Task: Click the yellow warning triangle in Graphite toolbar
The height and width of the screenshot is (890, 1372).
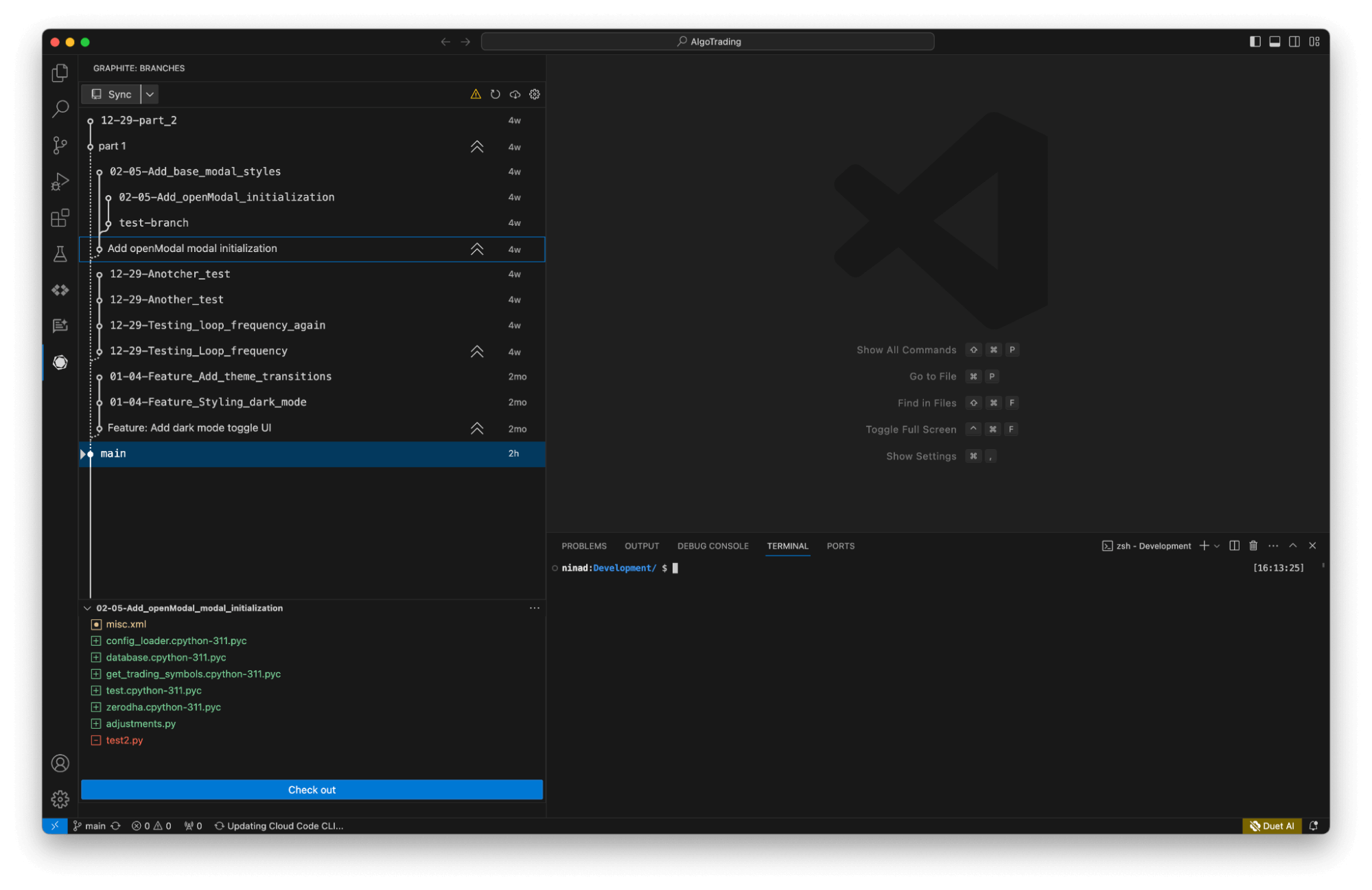Action: (475, 94)
